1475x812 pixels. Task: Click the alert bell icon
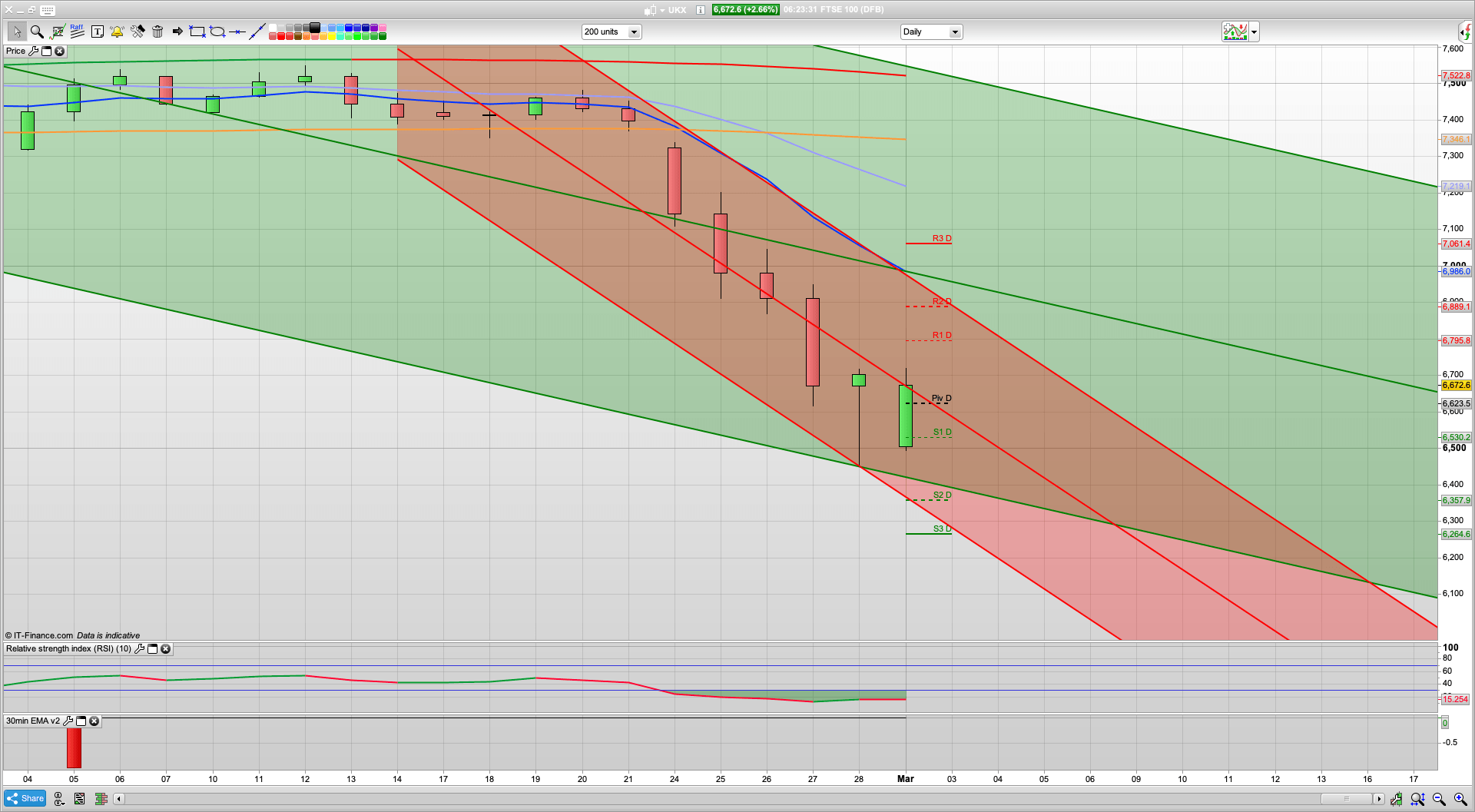(x=117, y=31)
